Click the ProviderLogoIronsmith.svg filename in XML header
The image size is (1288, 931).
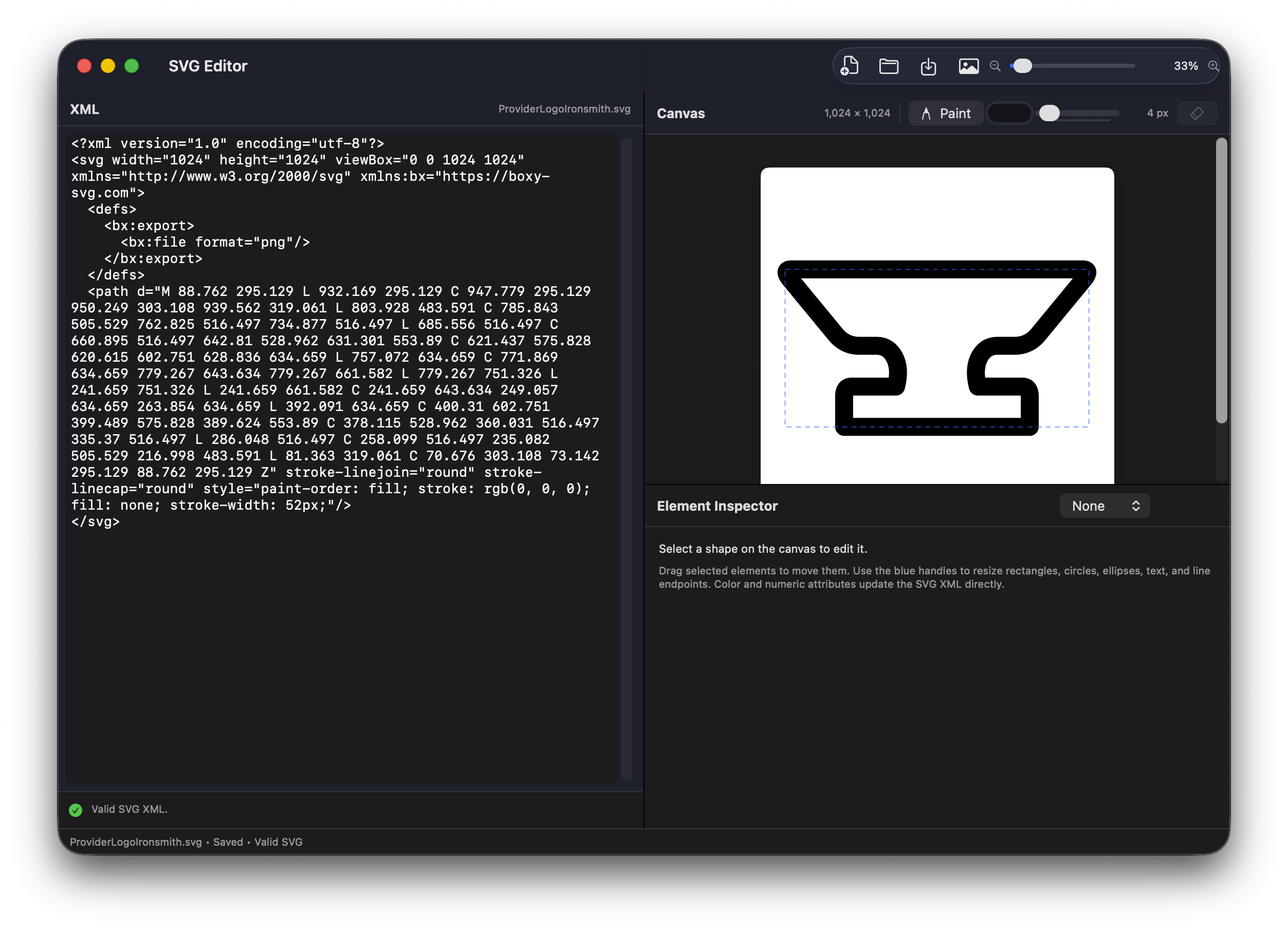(564, 109)
